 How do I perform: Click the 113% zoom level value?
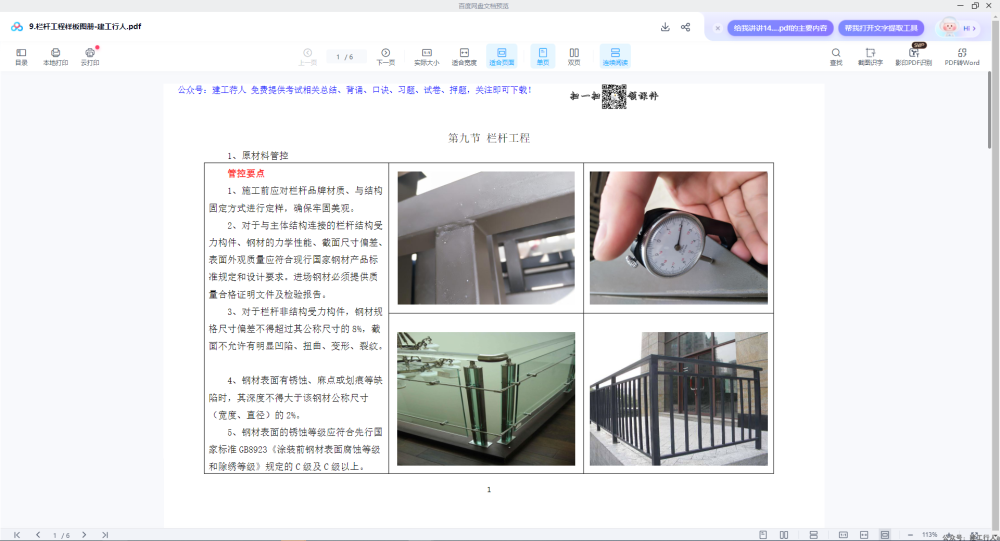pyautogui.click(x=929, y=535)
